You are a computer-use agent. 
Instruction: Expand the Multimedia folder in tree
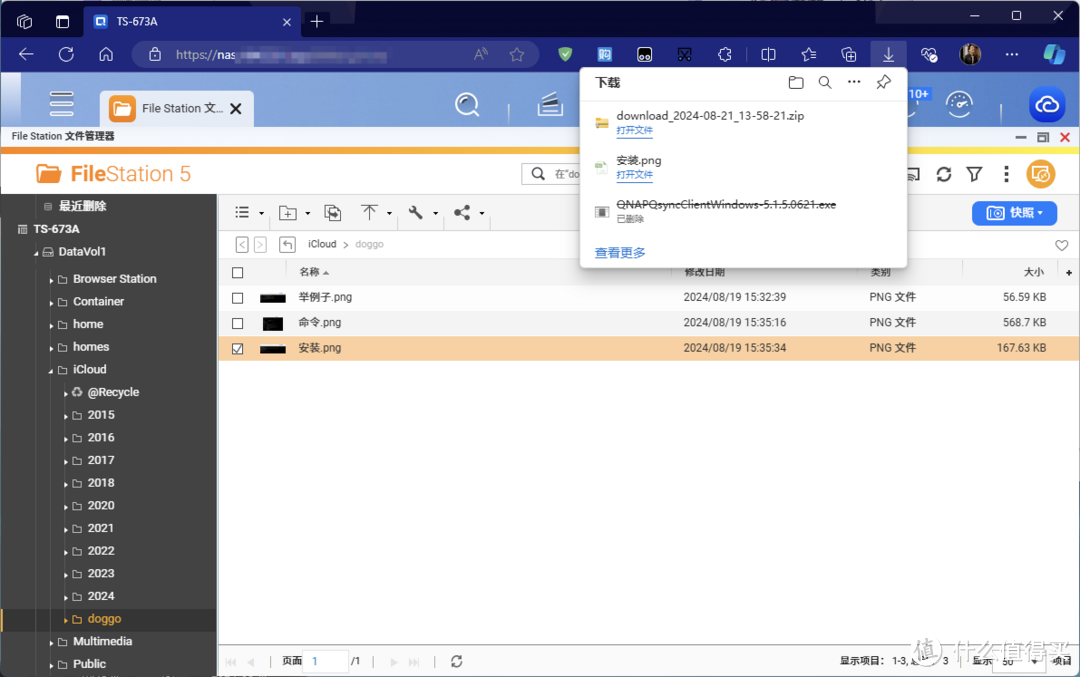tap(51, 642)
